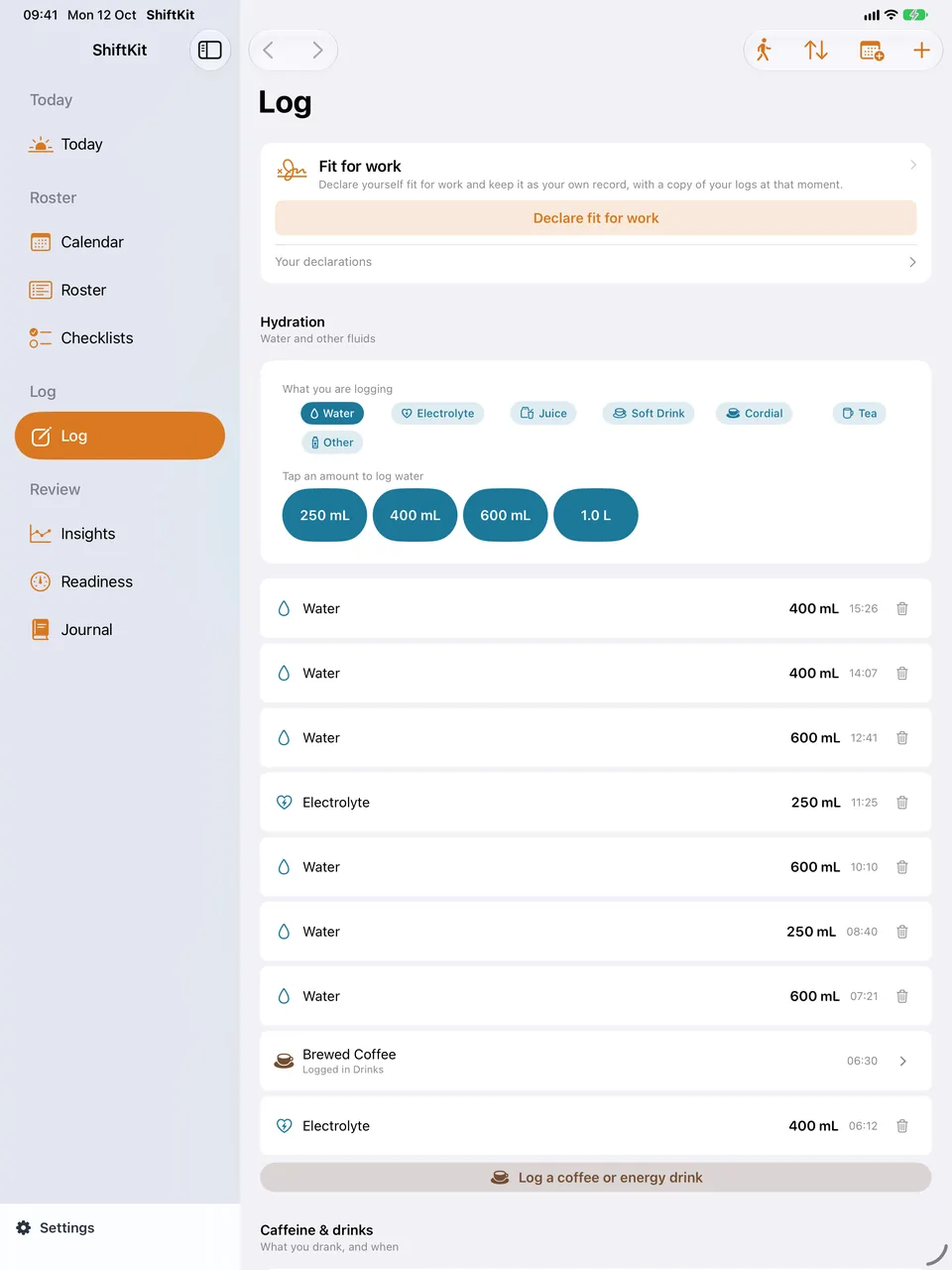The height and width of the screenshot is (1270, 952).
Task: Go to Readiness in the sidebar
Action: point(96,581)
